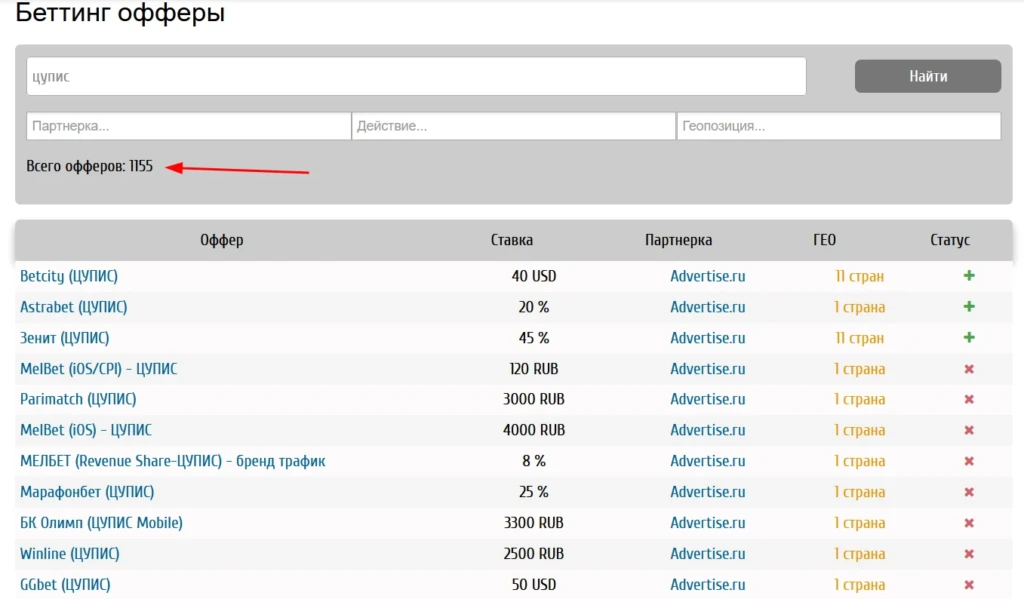This screenshot has height=599, width=1024.
Task: Click the 120 RUB rate cell
Action: point(534,369)
